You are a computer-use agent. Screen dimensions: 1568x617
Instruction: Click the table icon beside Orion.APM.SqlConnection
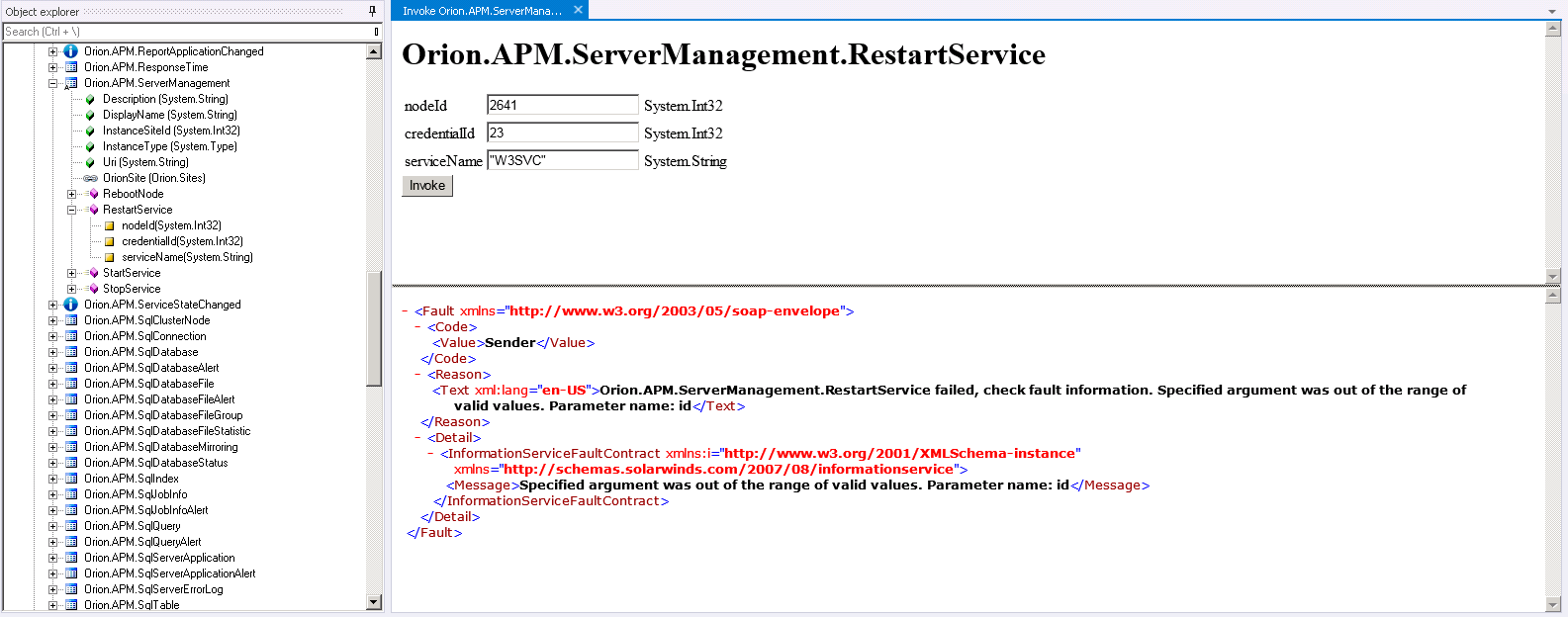coord(71,336)
